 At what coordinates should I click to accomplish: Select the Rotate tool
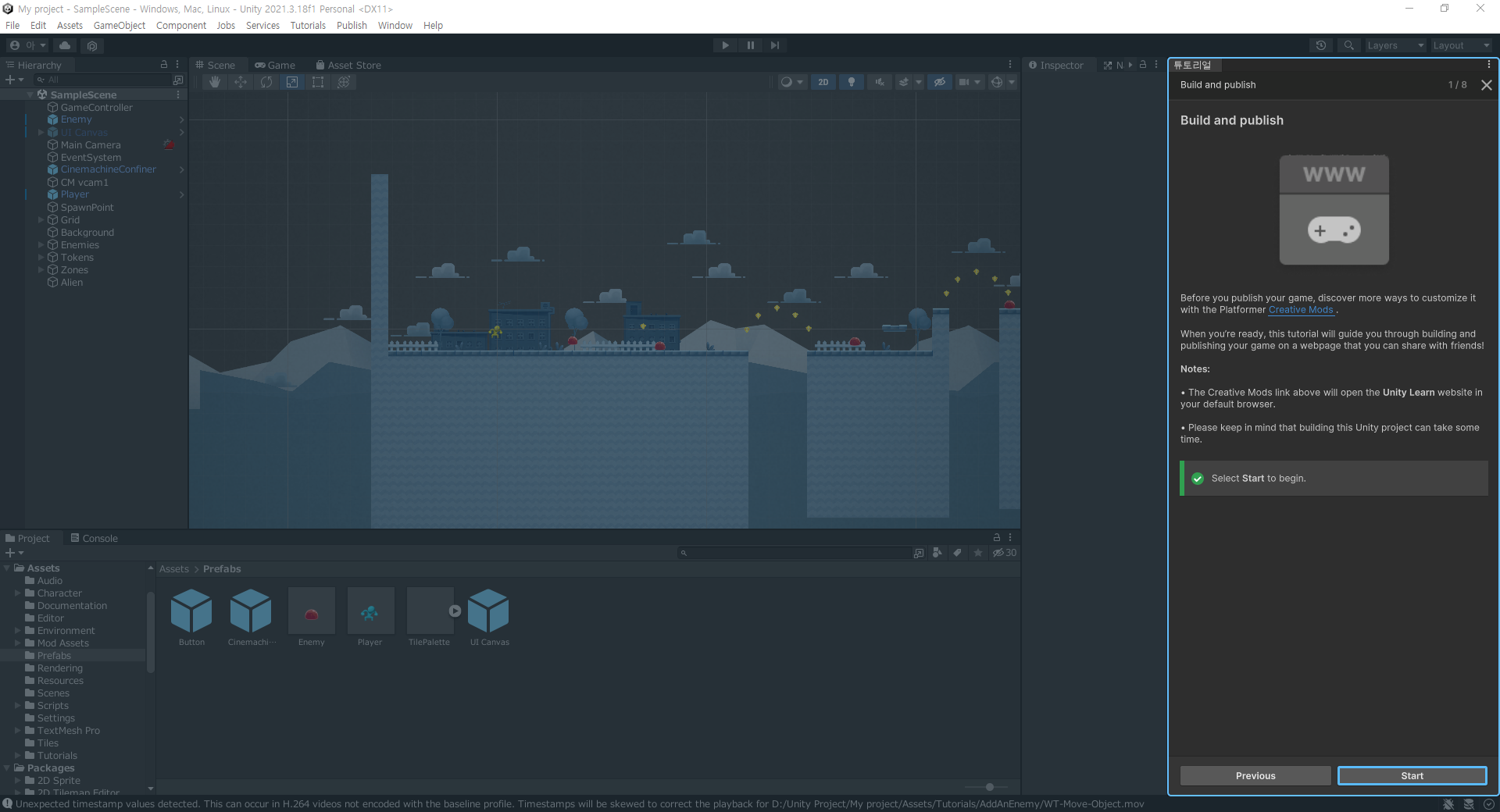(x=266, y=82)
